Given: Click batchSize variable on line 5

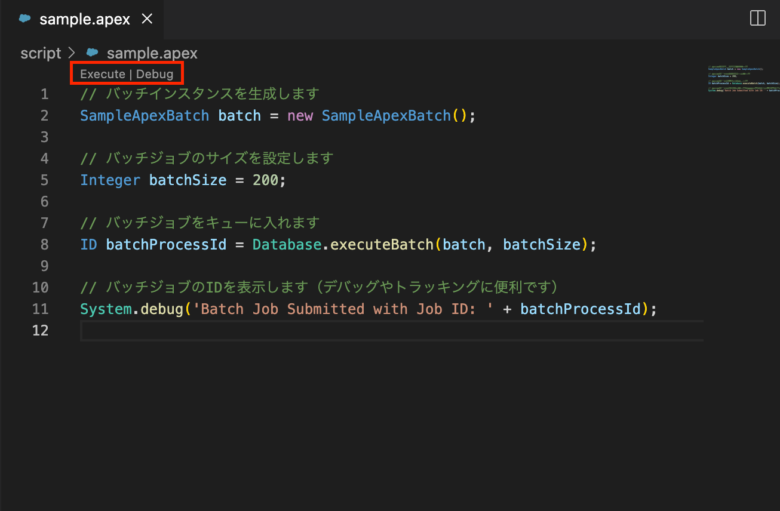Looking at the screenshot, I should click(x=188, y=180).
